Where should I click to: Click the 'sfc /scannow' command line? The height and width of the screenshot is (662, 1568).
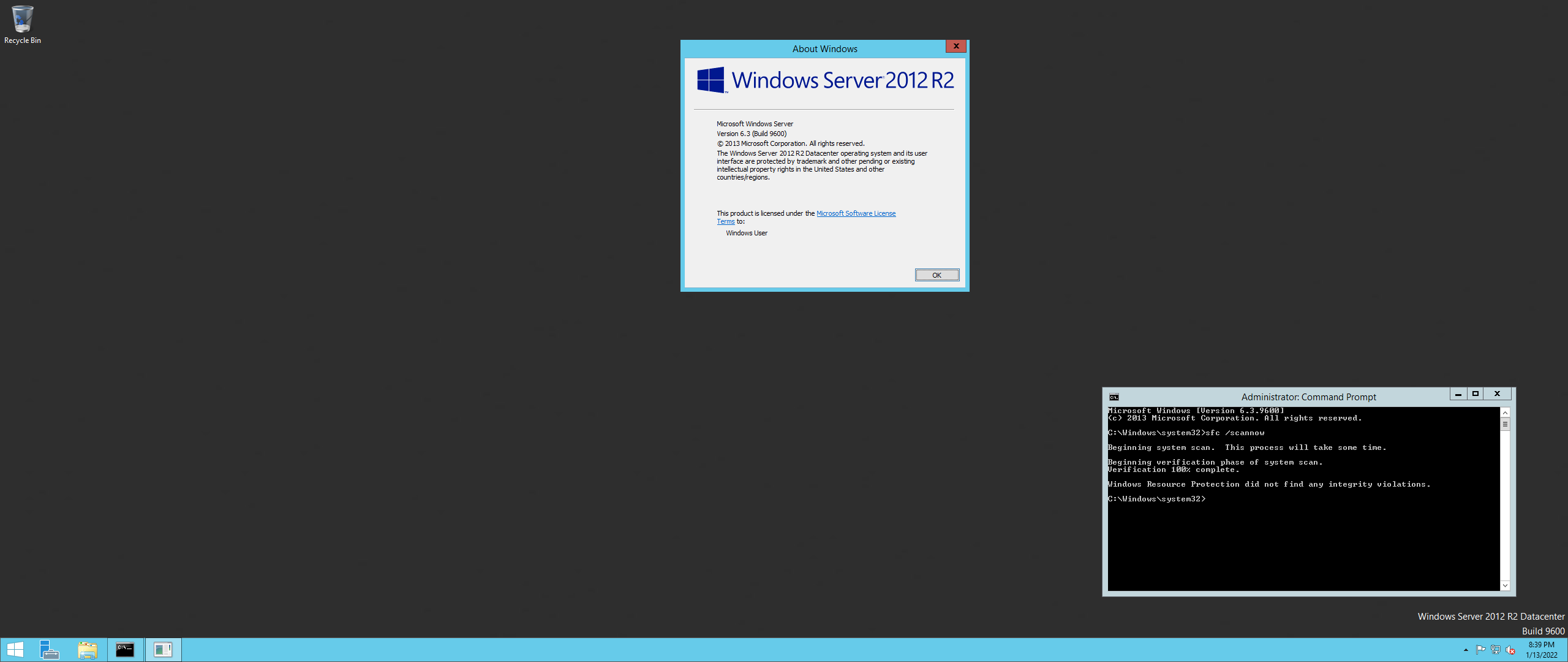[1186, 433]
